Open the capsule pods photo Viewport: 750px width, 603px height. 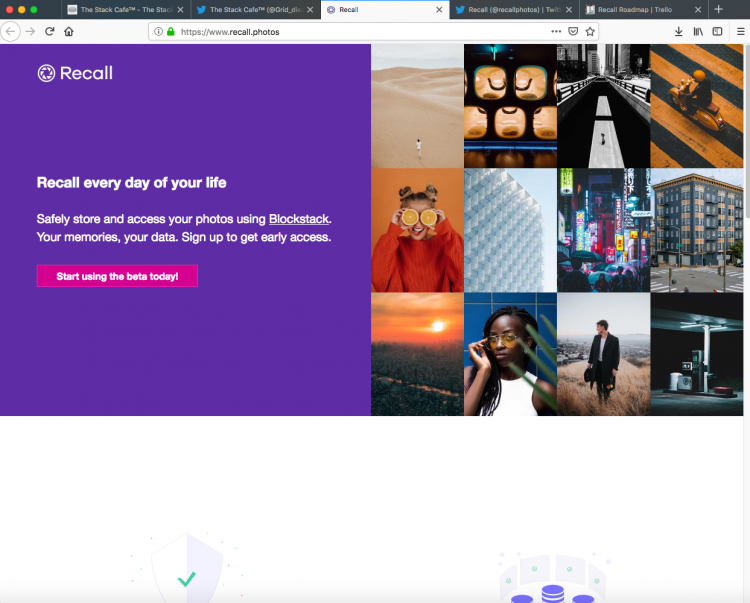(x=510, y=106)
